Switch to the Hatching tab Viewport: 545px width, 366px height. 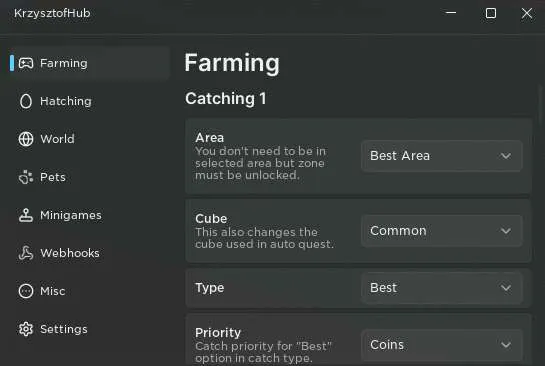(x=66, y=101)
